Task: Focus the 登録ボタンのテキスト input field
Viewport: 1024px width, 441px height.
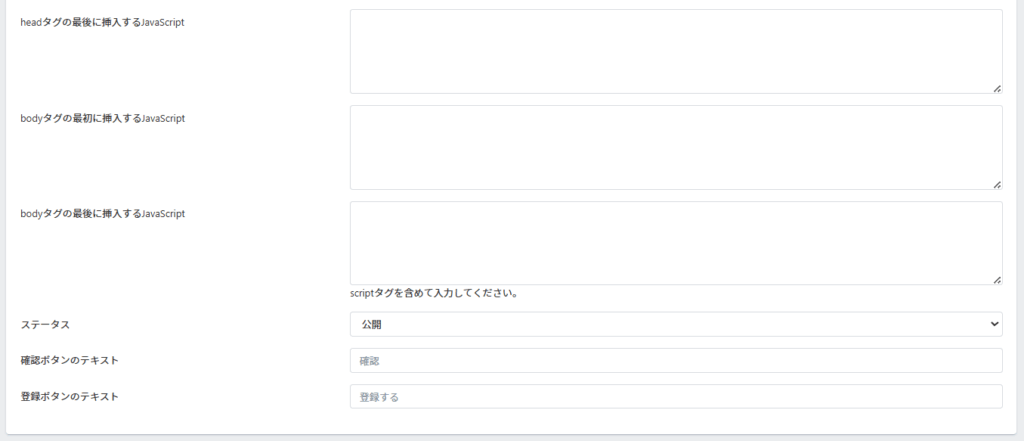Action: tap(675, 397)
